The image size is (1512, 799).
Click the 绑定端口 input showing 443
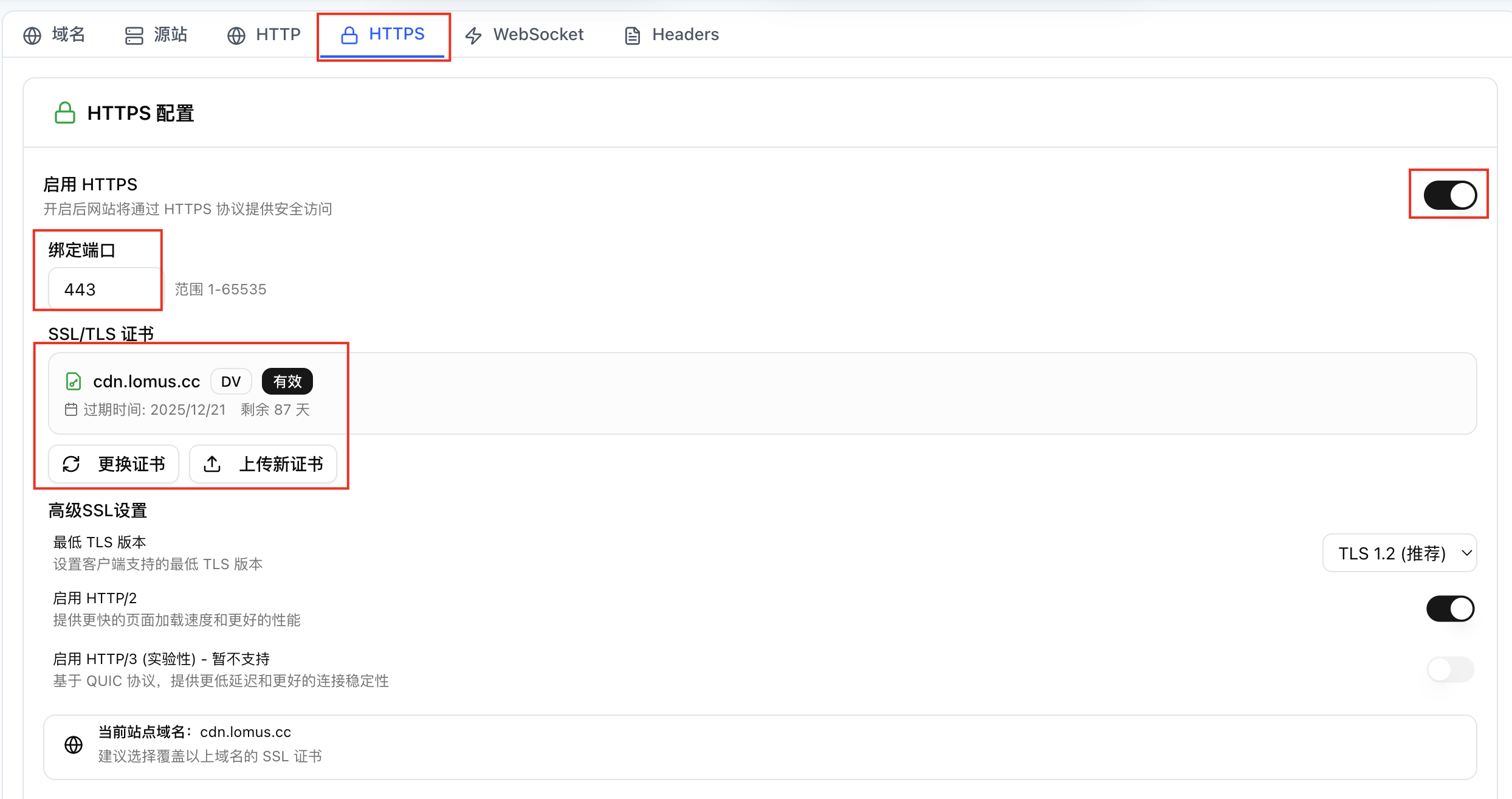(x=105, y=289)
